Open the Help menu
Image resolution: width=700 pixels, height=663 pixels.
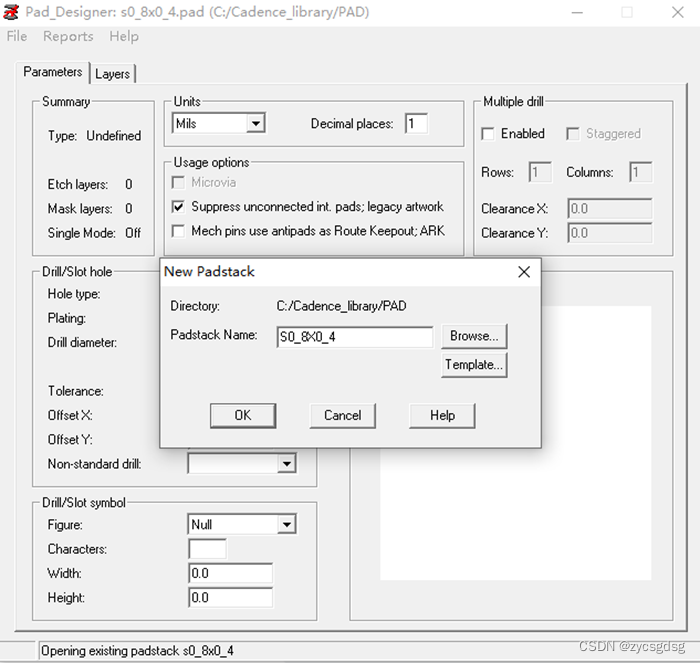124,36
